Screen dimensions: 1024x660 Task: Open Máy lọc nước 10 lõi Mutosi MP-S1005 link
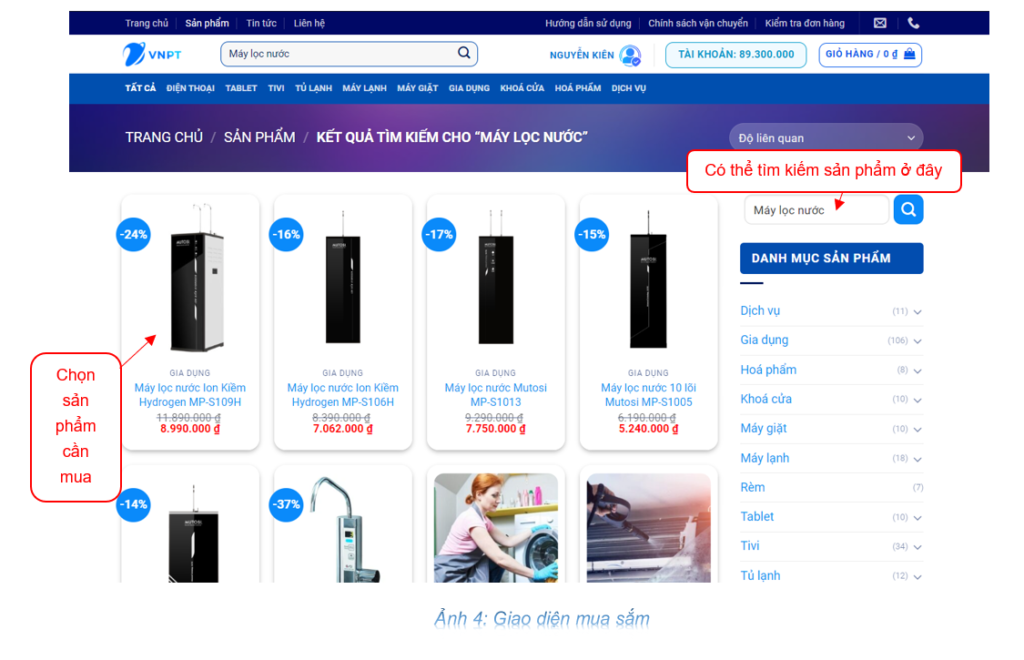[648, 395]
